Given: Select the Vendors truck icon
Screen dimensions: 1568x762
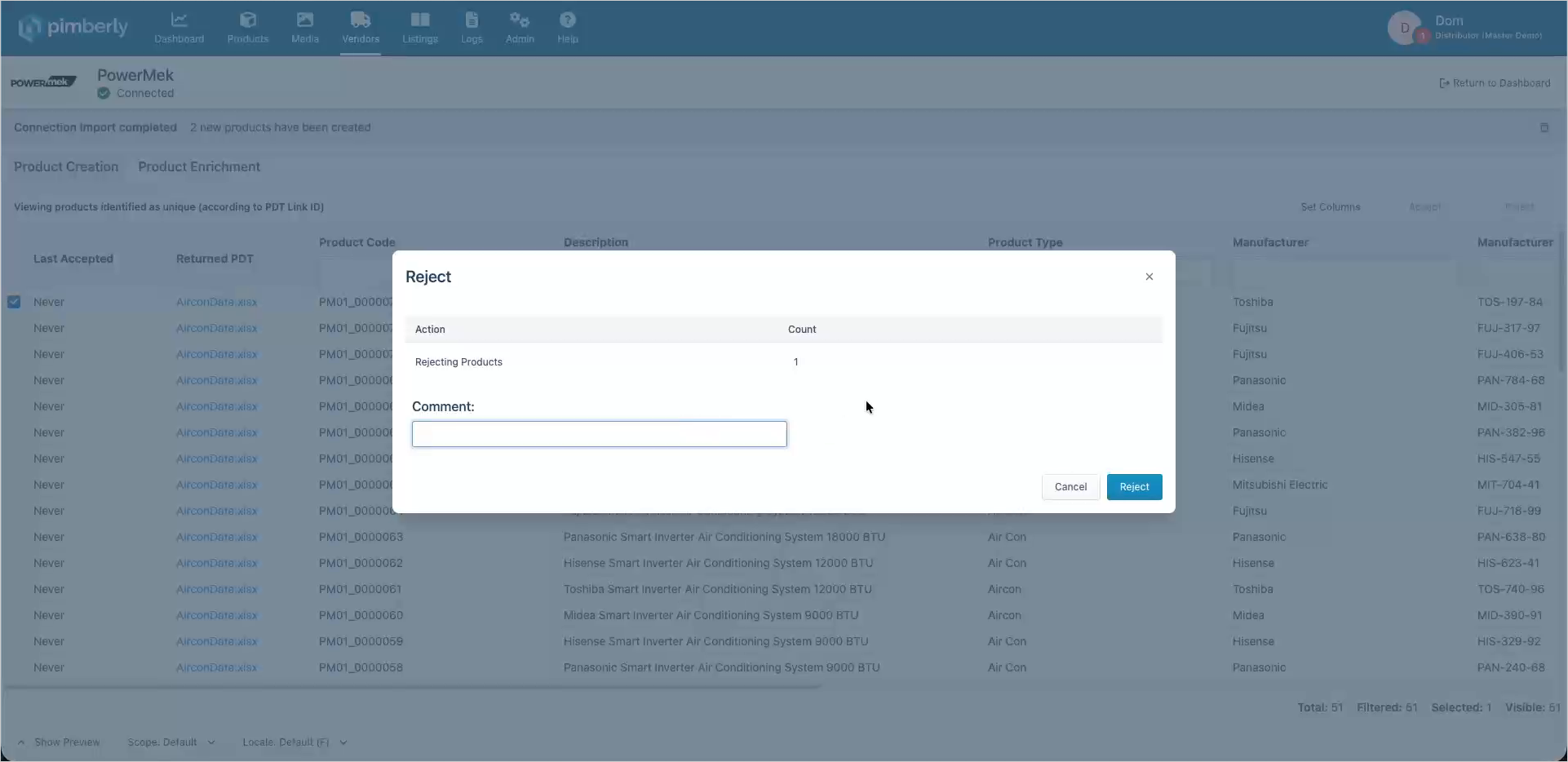Looking at the screenshot, I should point(361,20).
